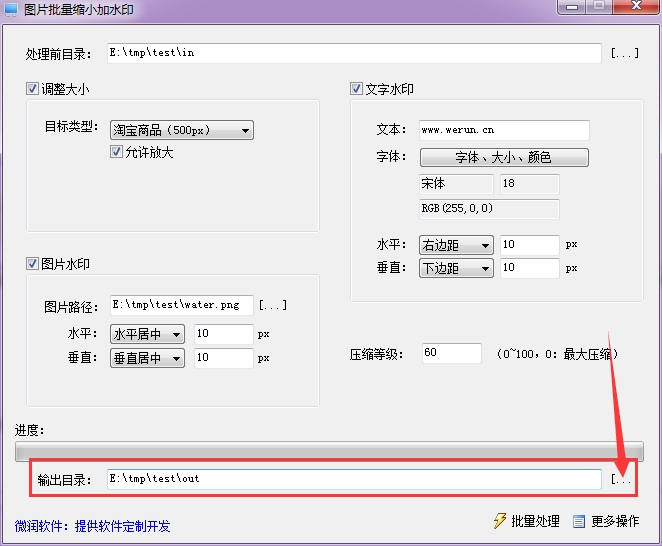The image size is (662, 546).
Task: Open the 右边距 dropdown for text watermark
Action: tap(456, 245)
